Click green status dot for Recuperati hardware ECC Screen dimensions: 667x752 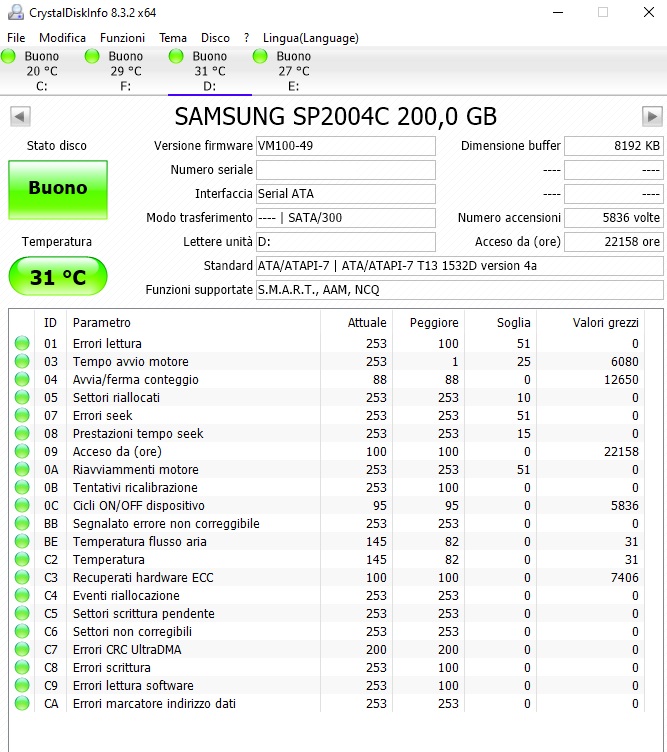coord(22,577)
